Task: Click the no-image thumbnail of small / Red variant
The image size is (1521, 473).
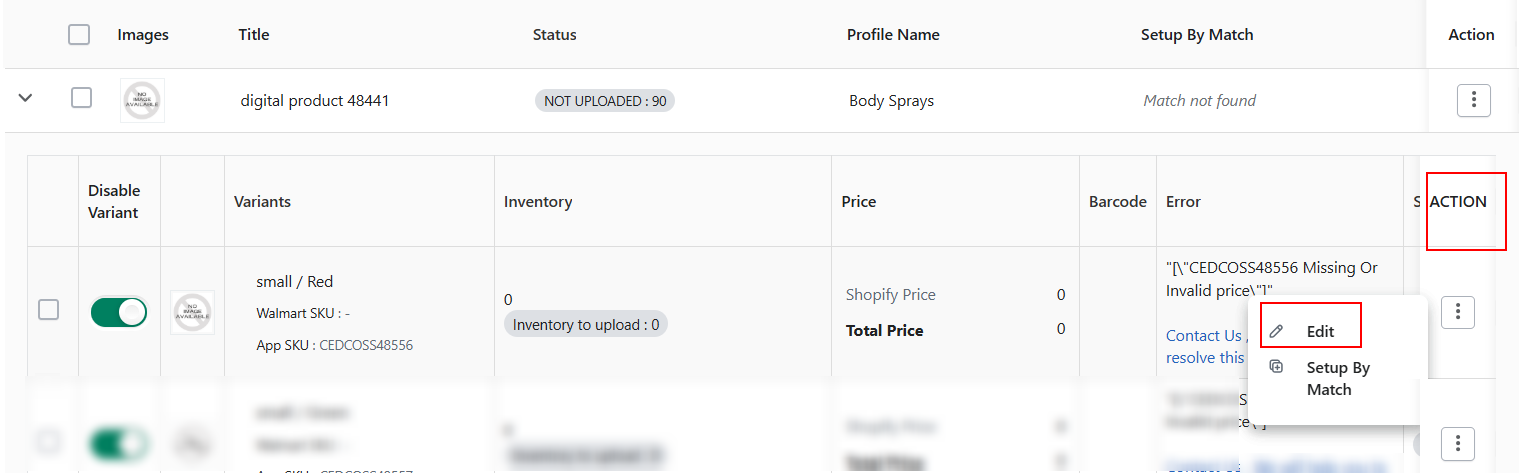Action: 192,312
